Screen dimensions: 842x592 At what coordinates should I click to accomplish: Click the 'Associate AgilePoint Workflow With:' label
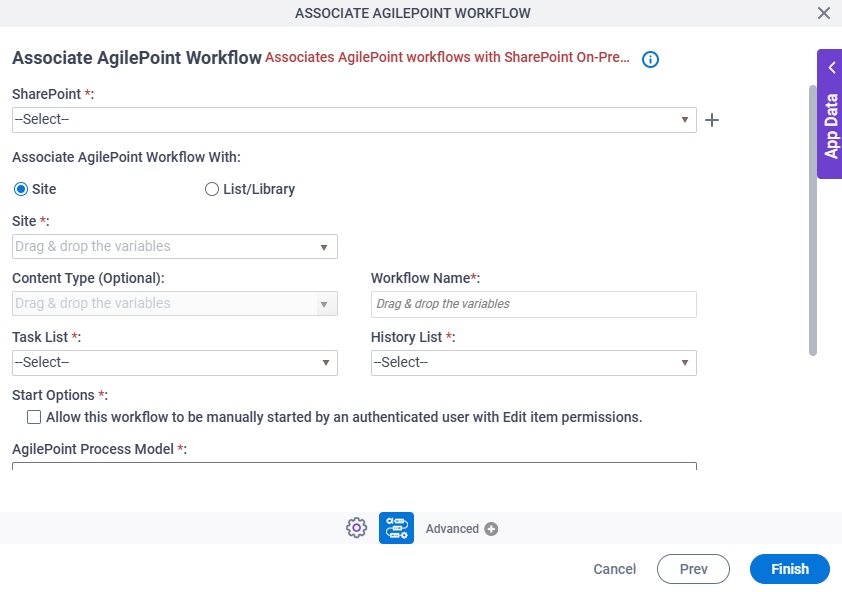126,157
